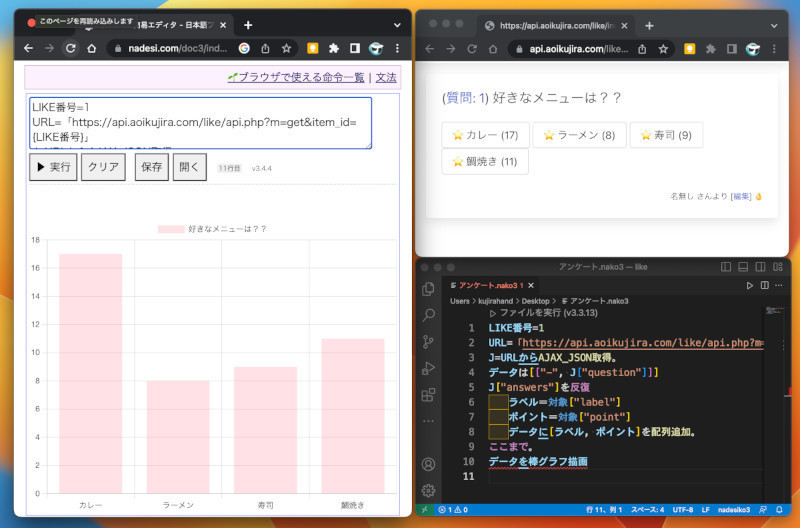Viewport: 800px width, 528px height.
Task: Open the editor More Actions ellipsis in VS Code
Action: coord(779,285)
